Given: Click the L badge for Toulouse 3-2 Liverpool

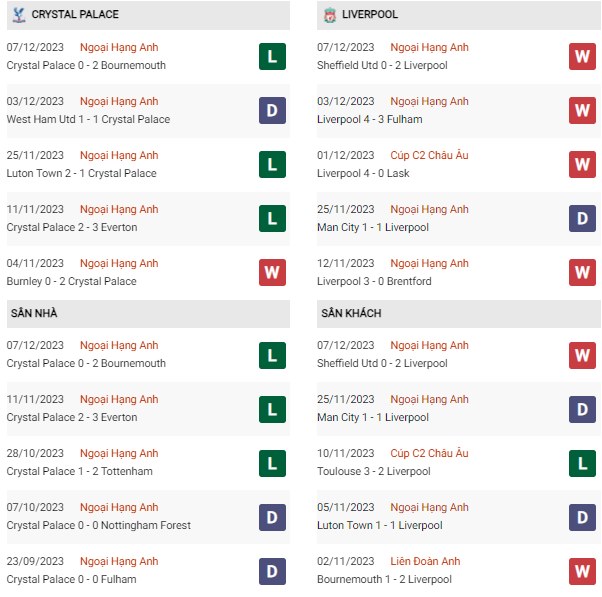Looking at the screenshot, I should click(582, 463).
